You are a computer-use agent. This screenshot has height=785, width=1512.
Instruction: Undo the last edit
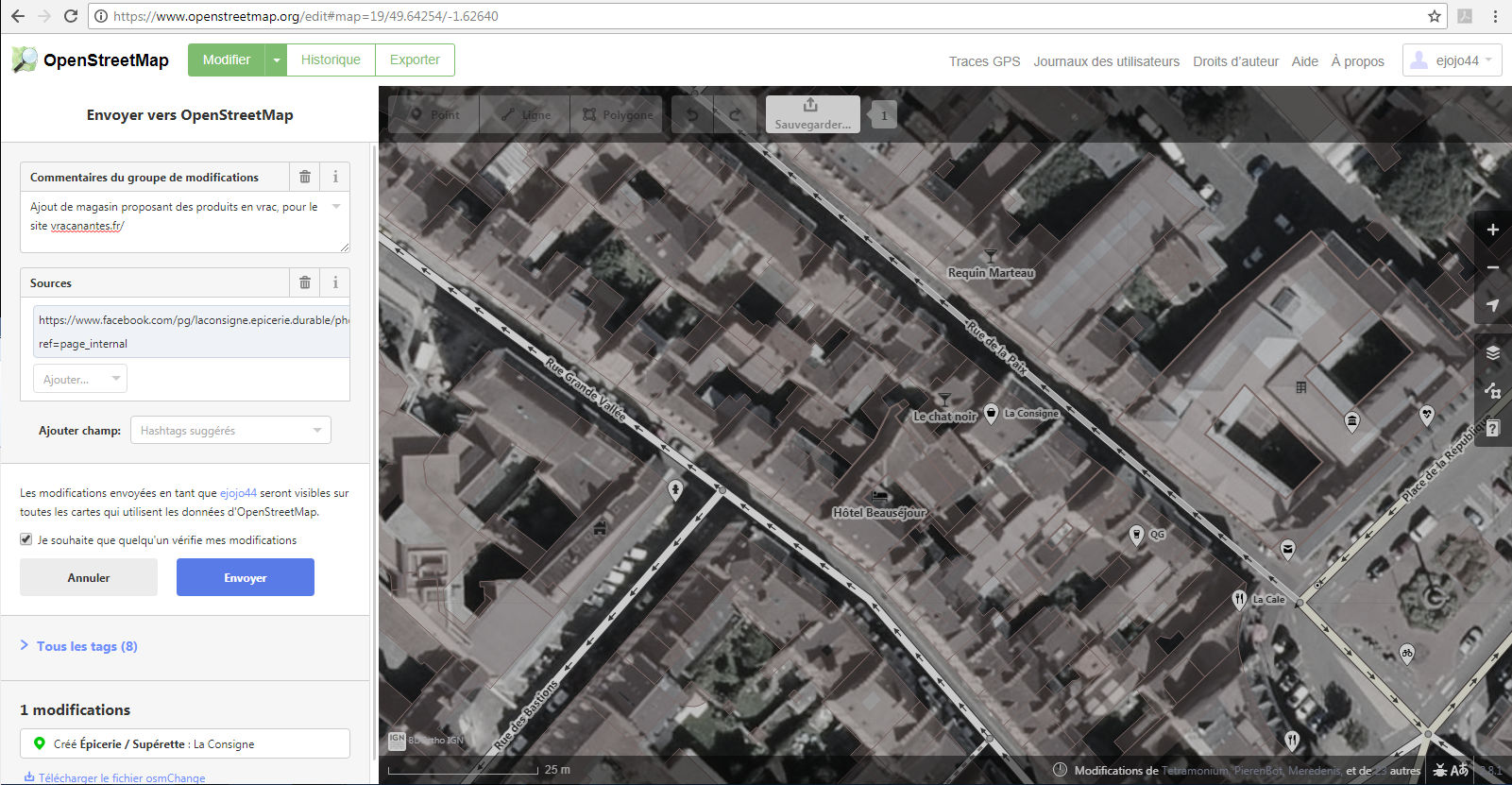coord(692,114)
